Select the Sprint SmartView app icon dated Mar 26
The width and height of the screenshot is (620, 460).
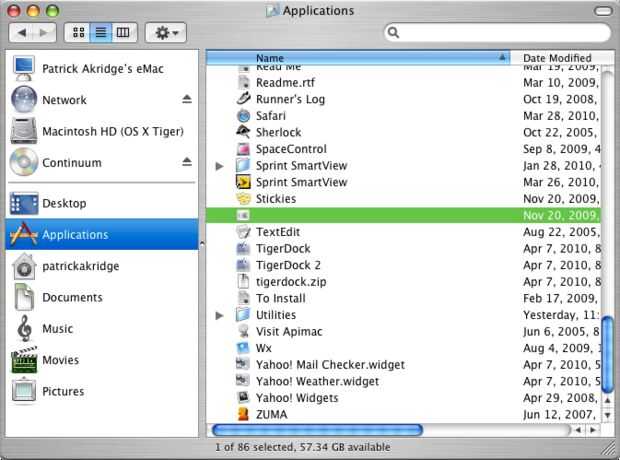(243, 182)
